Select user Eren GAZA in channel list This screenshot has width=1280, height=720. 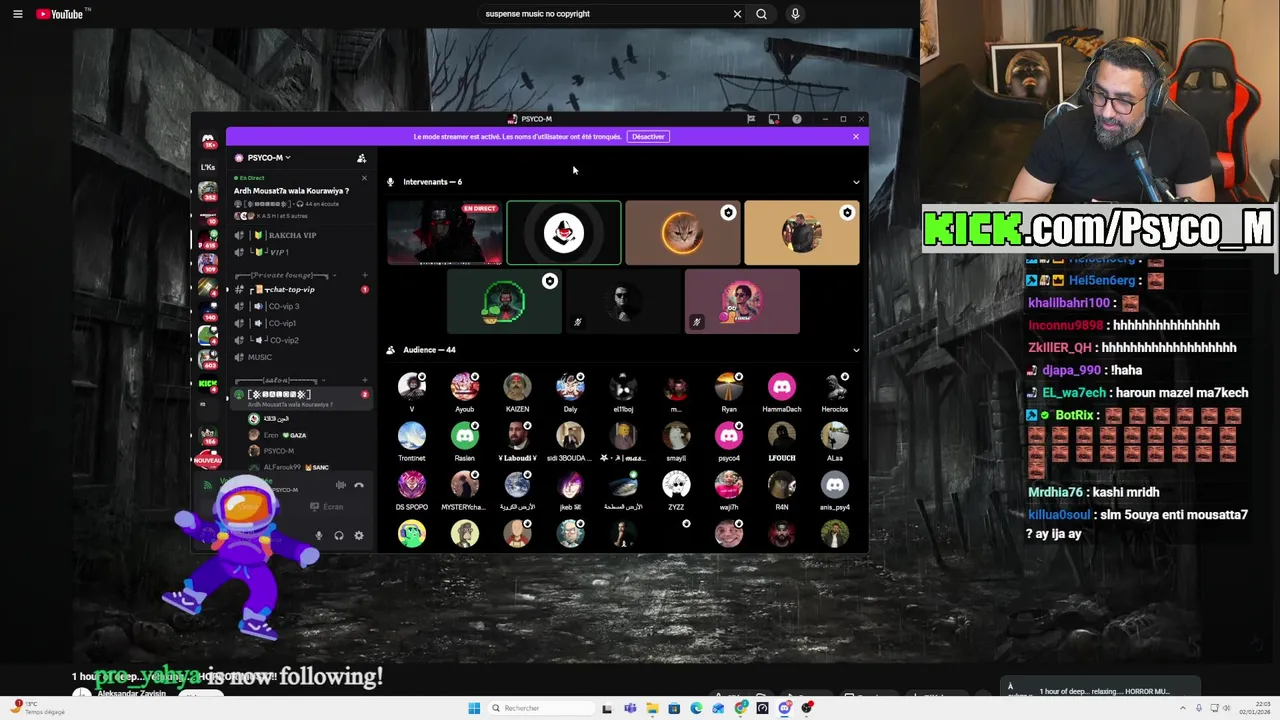(285, 435)
